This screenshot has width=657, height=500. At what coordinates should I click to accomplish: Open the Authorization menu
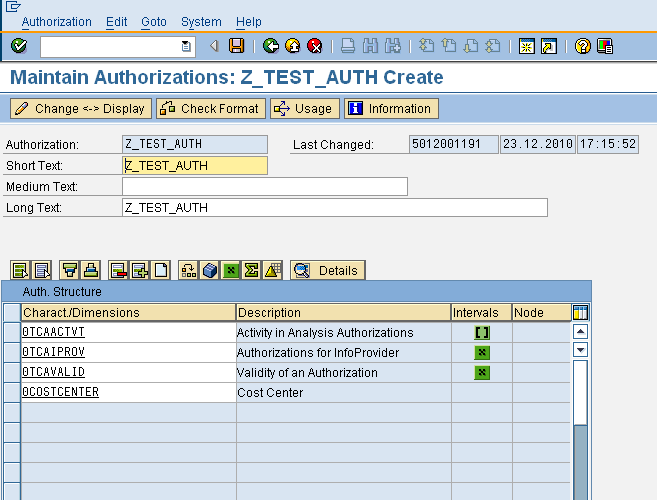57,22
